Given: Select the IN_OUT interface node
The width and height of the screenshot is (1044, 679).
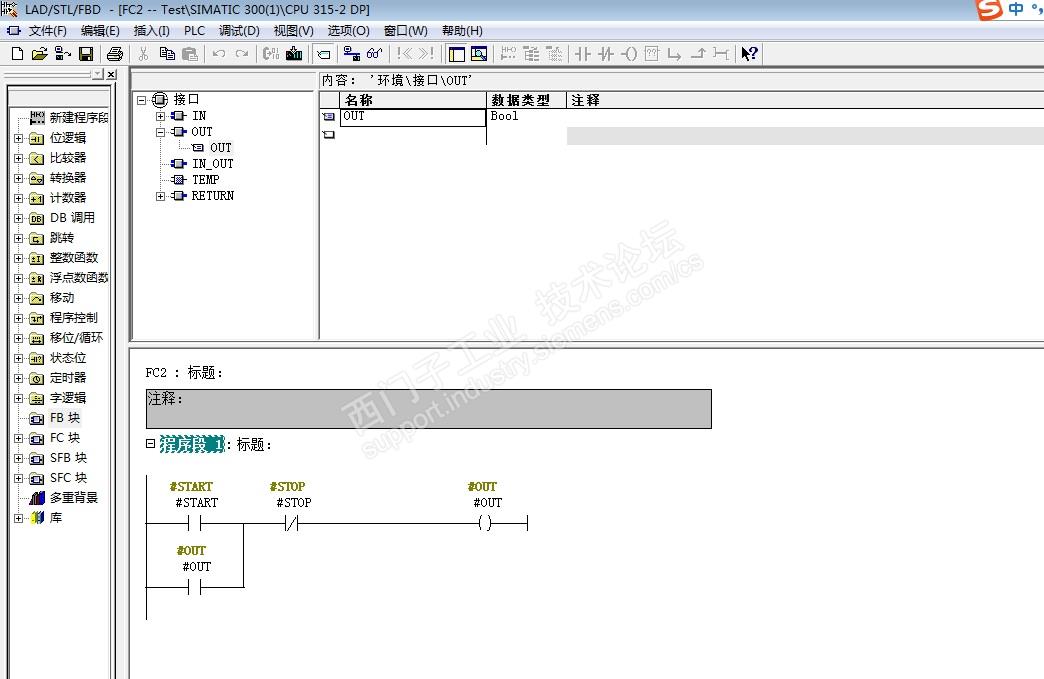Looking at the screenshot, I should (x=212, y=164).
